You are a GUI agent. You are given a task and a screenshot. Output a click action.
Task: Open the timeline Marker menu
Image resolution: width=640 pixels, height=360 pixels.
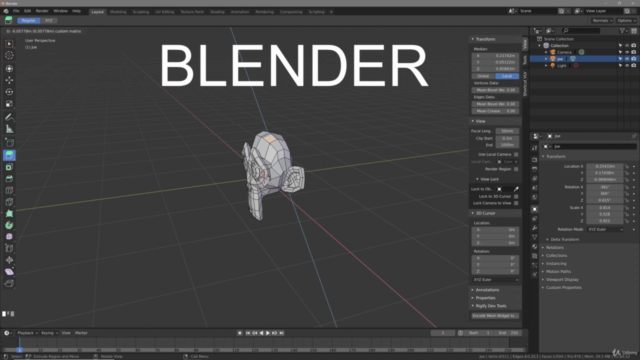pyautogui.click(x=81, y=333)
